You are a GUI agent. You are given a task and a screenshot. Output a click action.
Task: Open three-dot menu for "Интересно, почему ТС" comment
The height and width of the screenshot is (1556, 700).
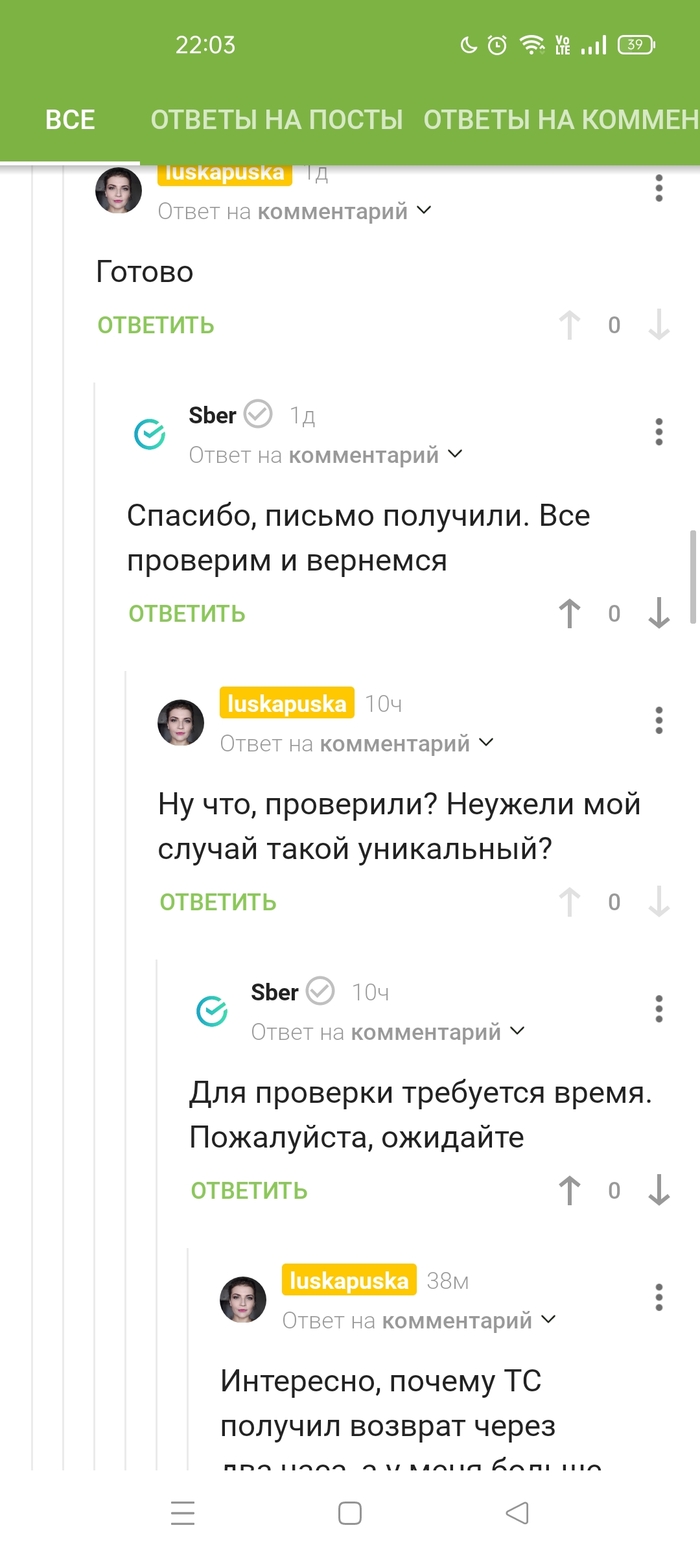[658, 1297]
